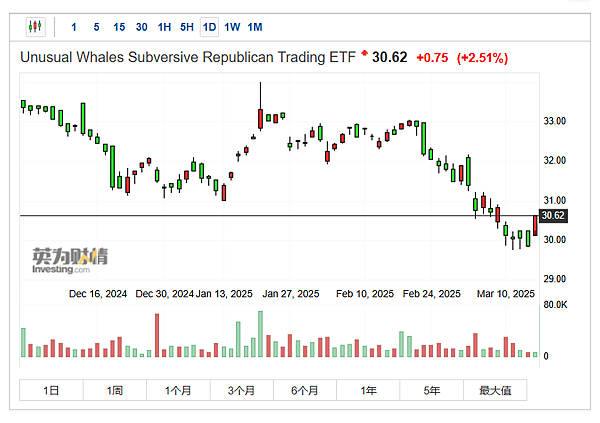Switch to 1W weekly interval
The image size is (600, 423).
(x=232, y=27)
